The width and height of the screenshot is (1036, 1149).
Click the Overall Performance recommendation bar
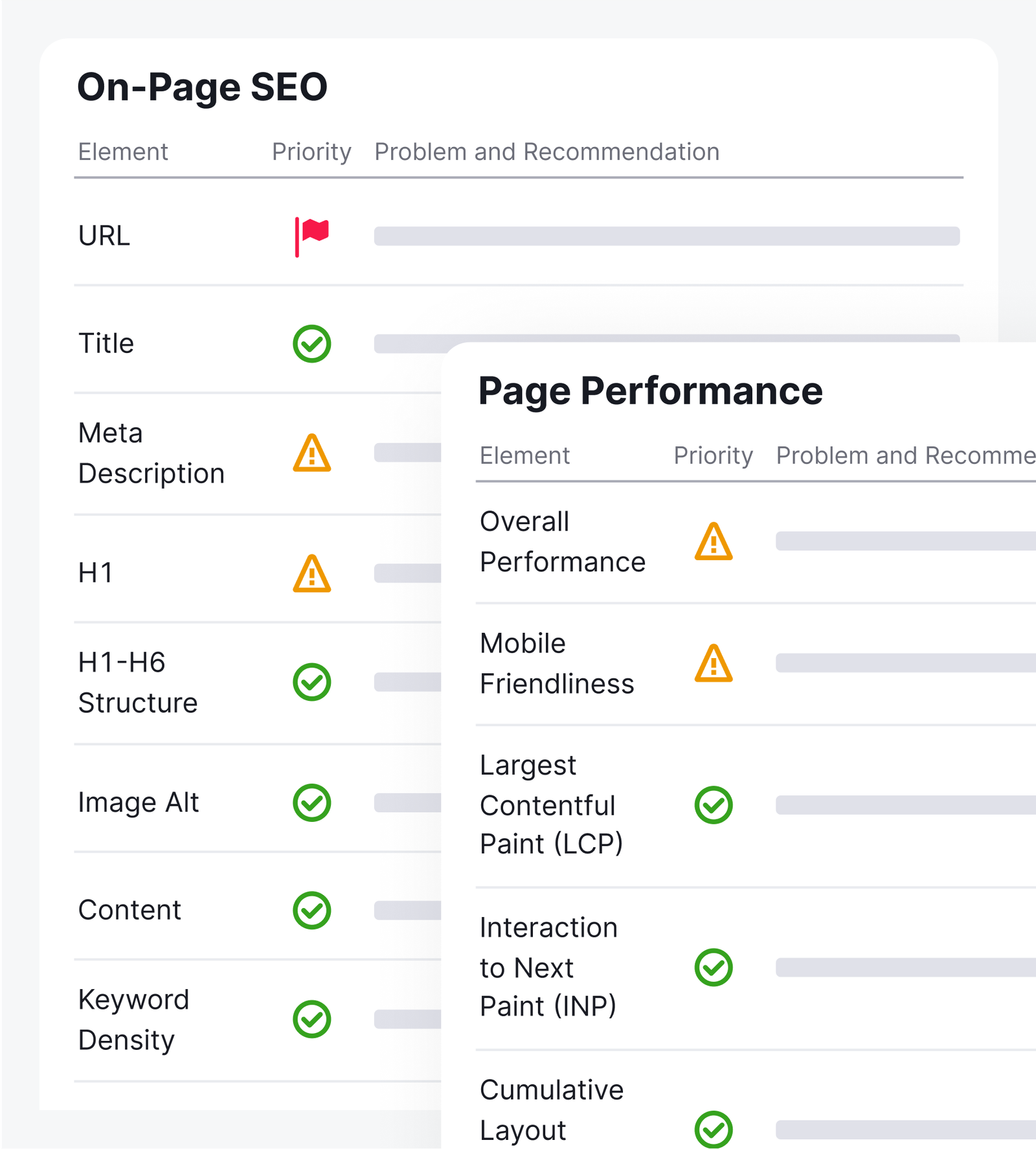click(905, 541)
